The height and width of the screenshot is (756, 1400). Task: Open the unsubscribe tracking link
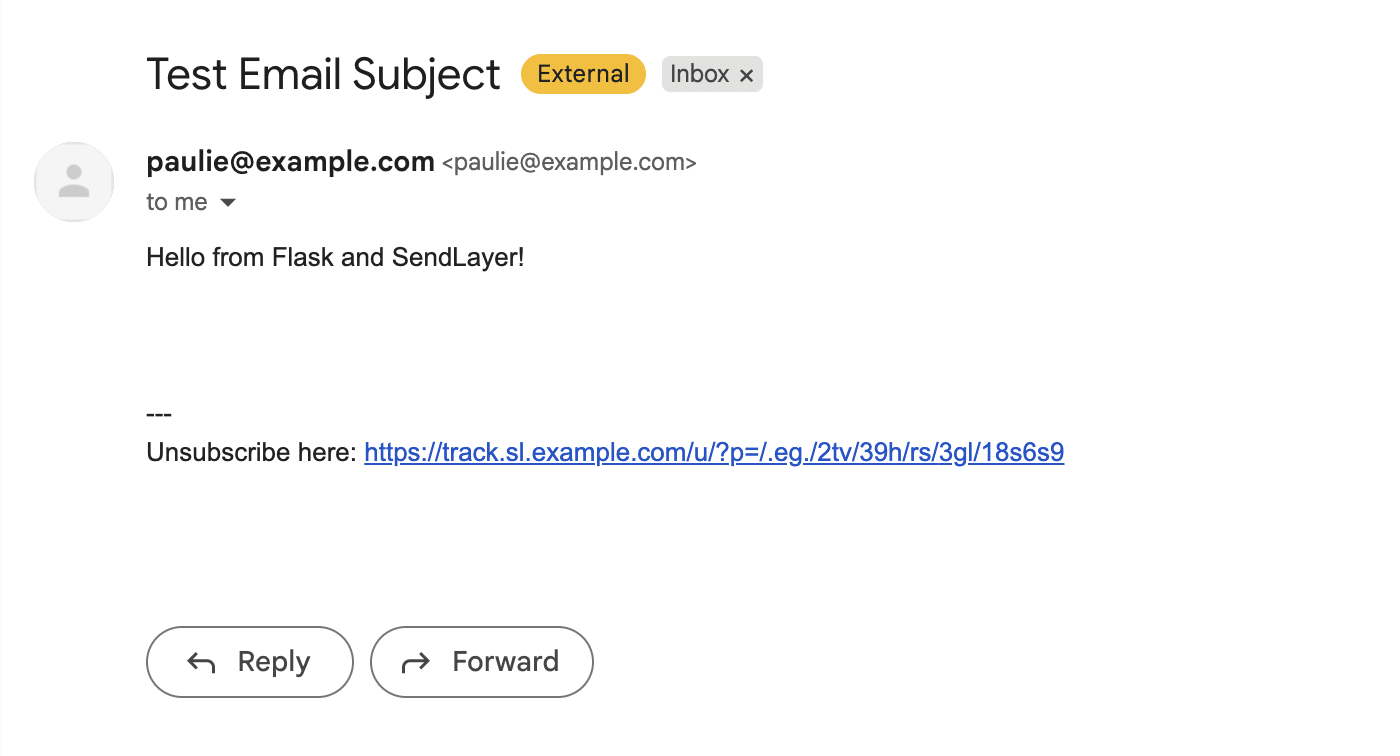point(713,452)
